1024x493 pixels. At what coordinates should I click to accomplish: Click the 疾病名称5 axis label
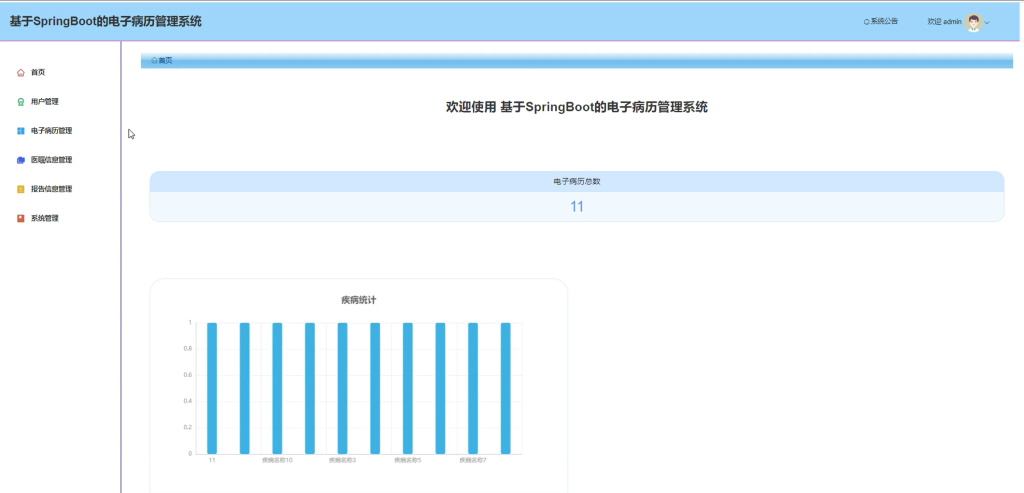pos(408,460)
